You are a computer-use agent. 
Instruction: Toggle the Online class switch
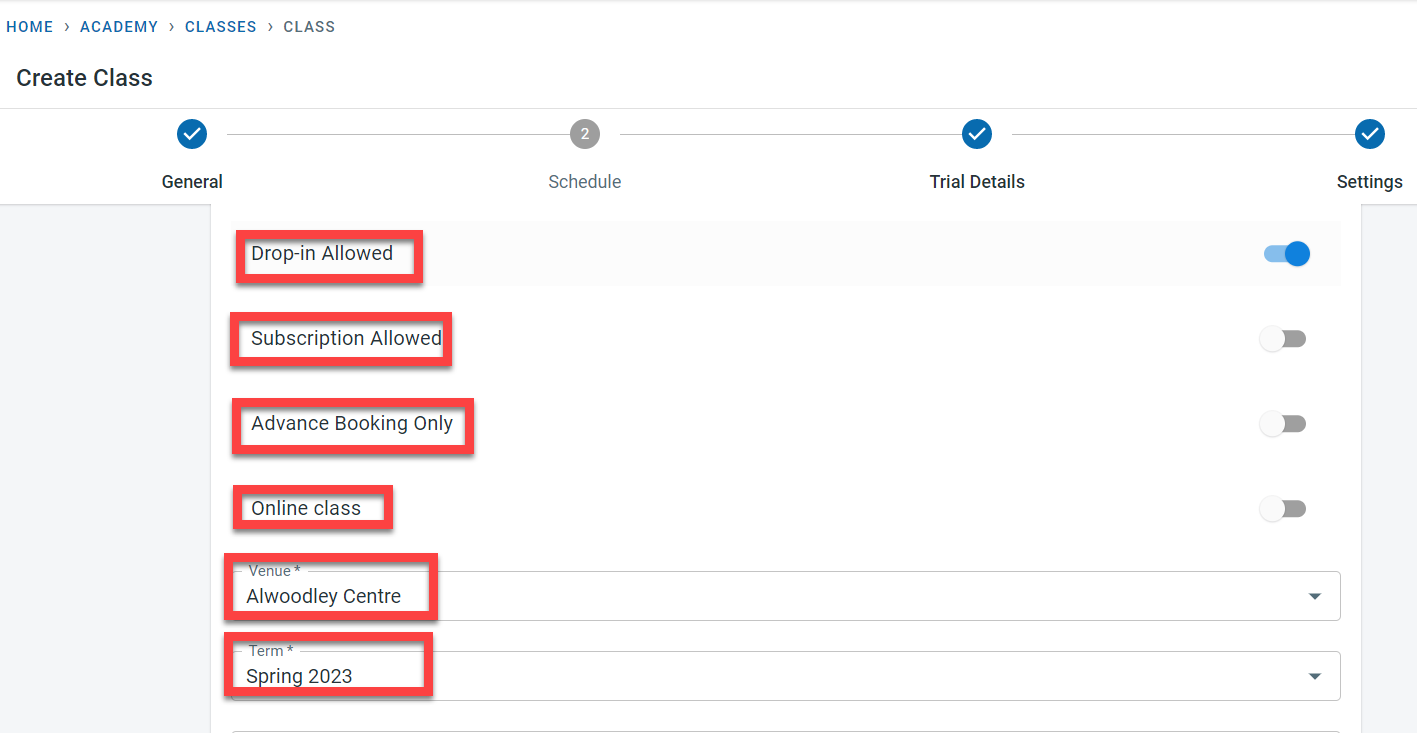coord(1283,509)
